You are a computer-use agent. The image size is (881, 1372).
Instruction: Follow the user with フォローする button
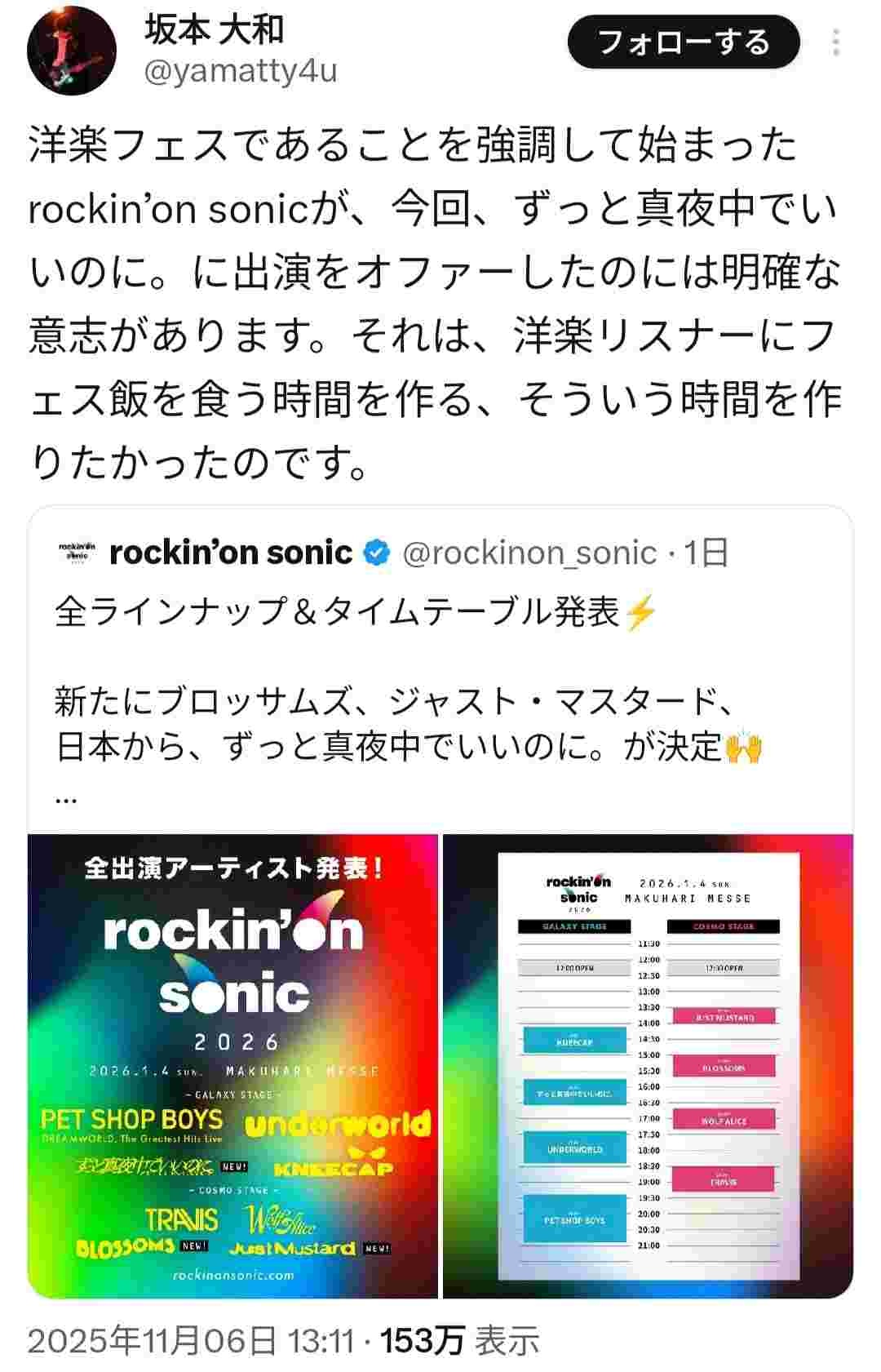point(684,42)
